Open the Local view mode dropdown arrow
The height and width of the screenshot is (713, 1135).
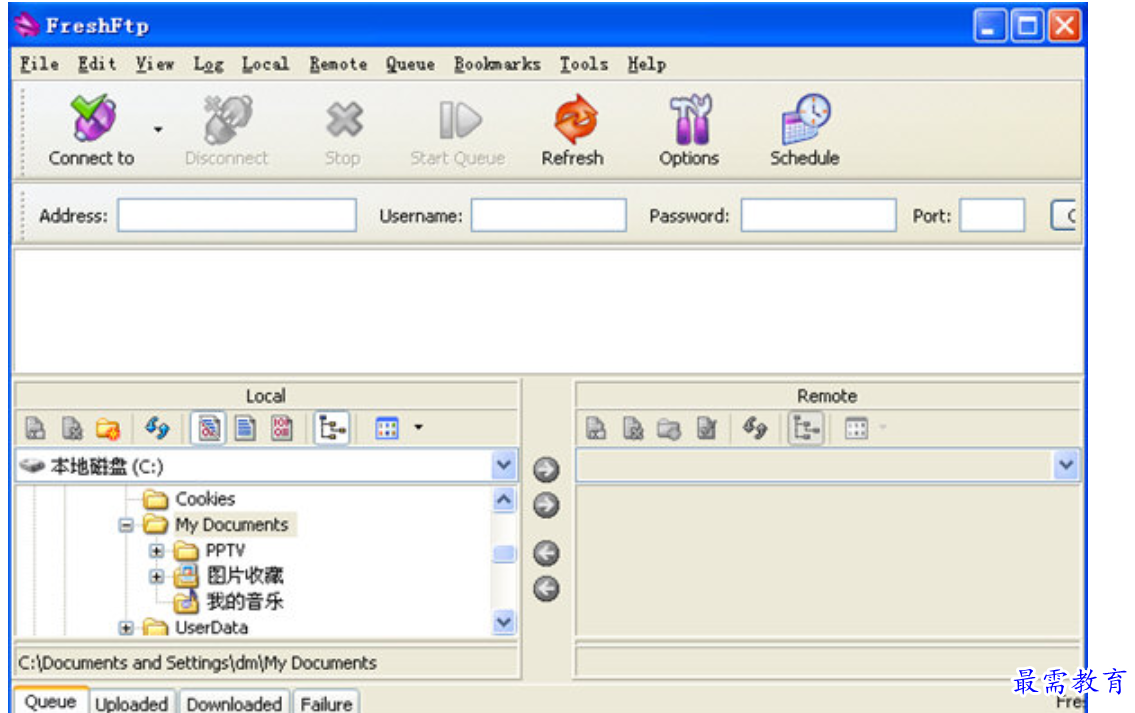[x=418, y=427]
